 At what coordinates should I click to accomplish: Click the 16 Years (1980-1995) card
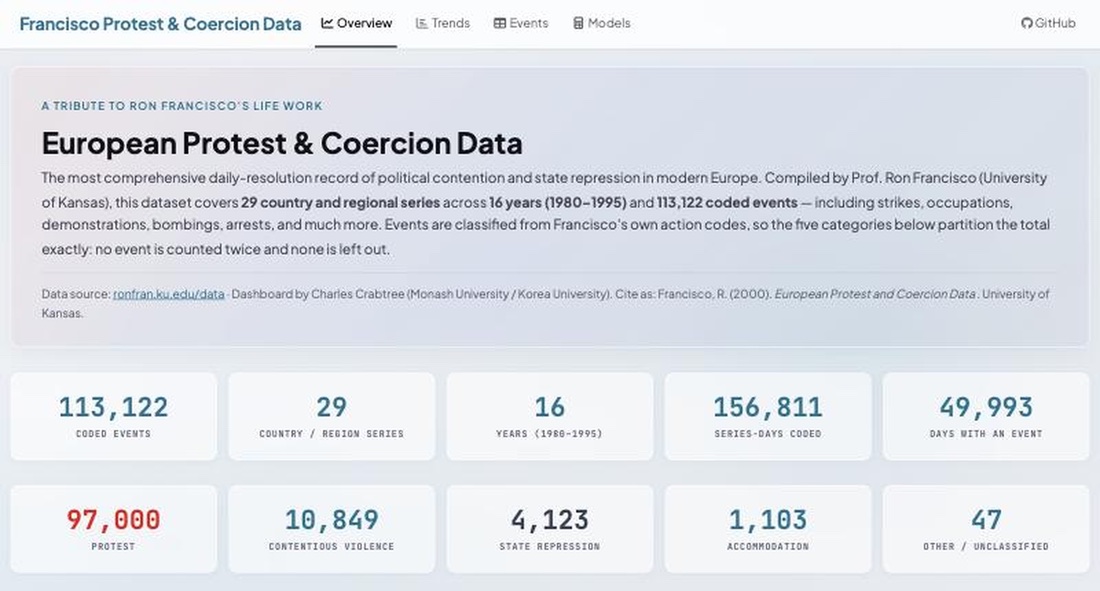tap(550, 416)
